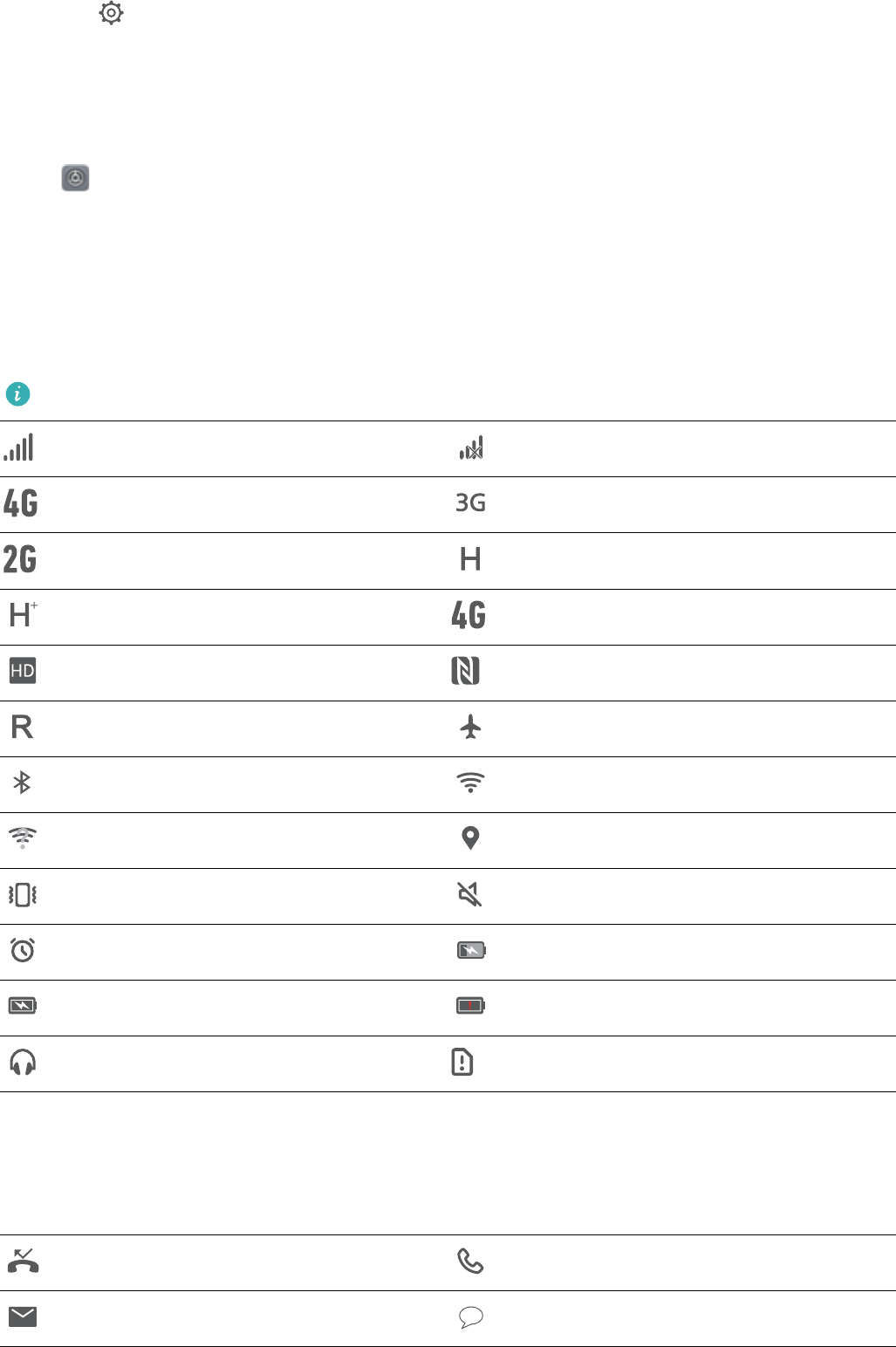This screenshot has width=896, height=1347.
Task: Click the HD call icon
Action: point(23,671)
